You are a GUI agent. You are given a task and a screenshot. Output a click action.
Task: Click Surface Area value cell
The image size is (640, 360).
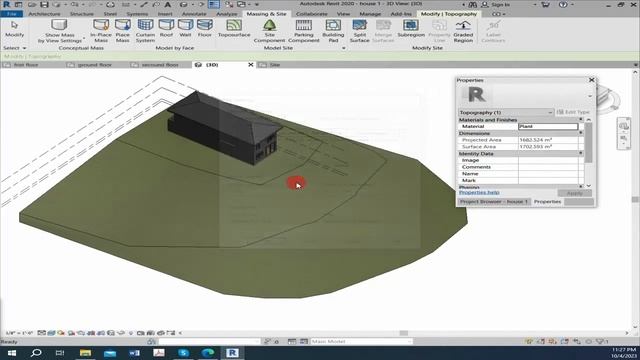548,147
